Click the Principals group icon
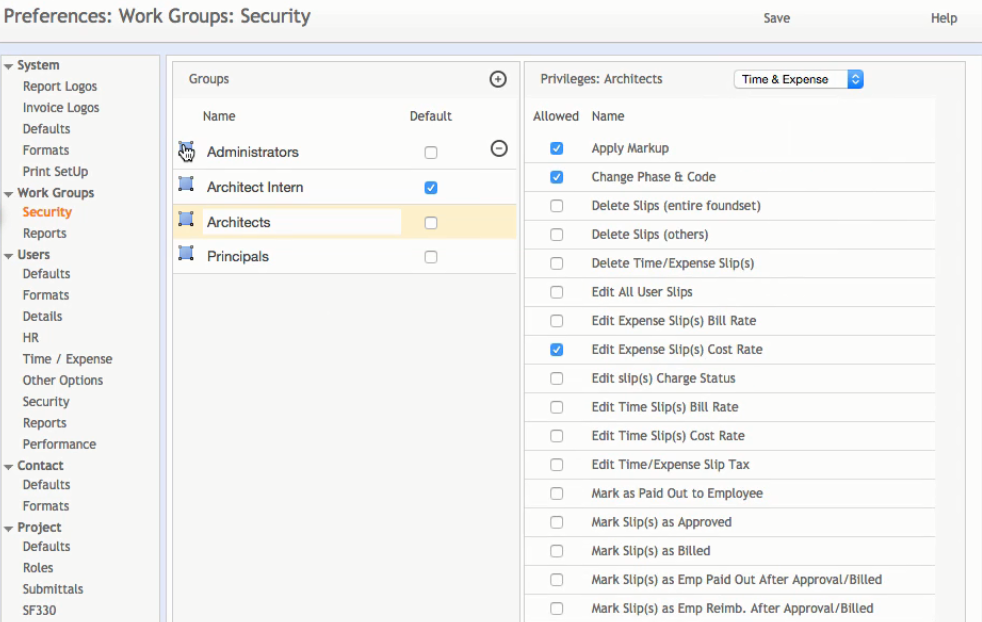The width and height of the screenshot is (982, 622). (x=186, y=254)
